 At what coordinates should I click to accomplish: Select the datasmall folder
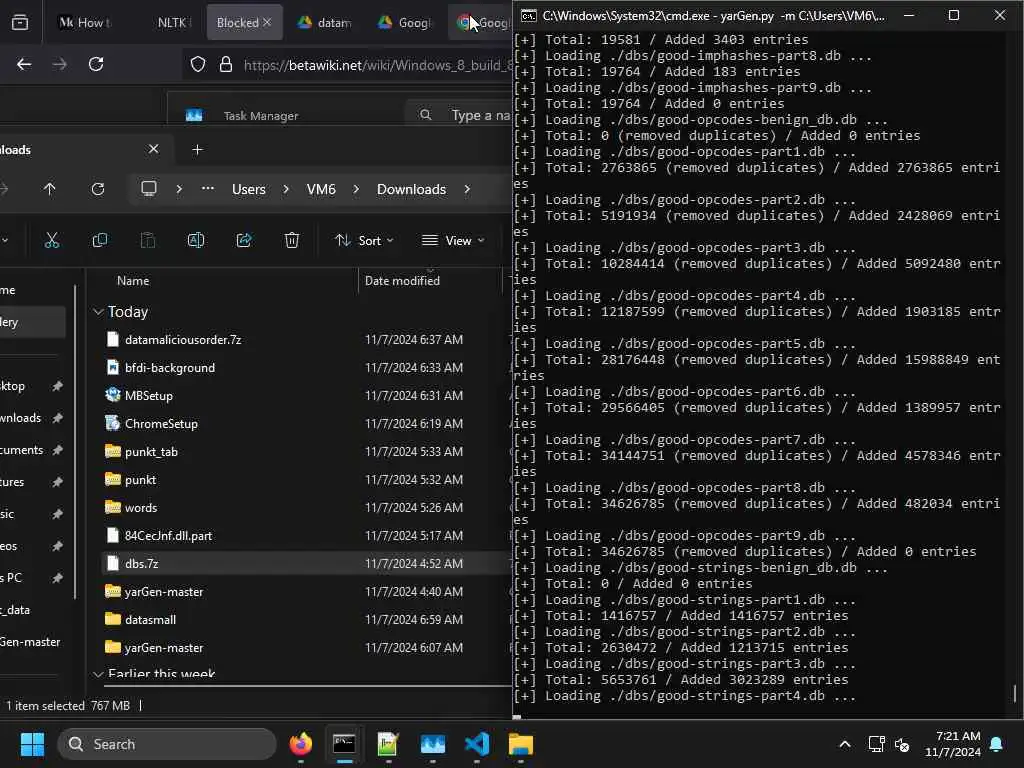pyautogui.click(x=150, y=620)
